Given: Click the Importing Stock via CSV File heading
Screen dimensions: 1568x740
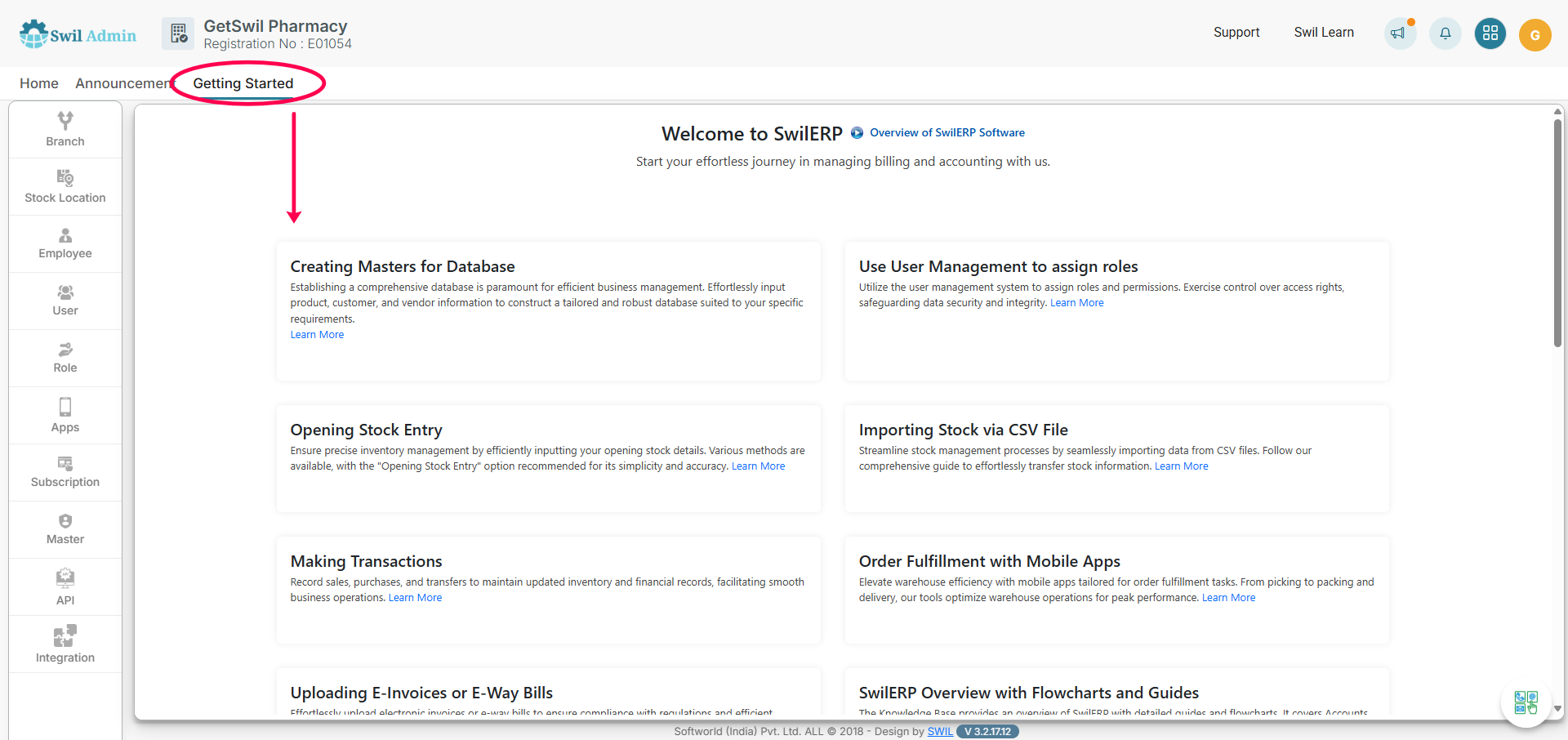Looking at the screenshot, I should coord(964,430).
